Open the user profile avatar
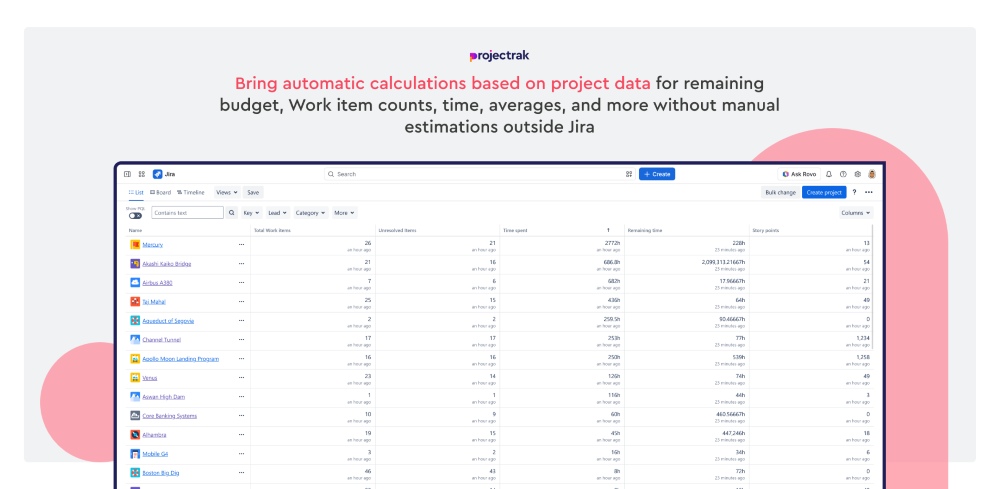Screen dimensions: 1000x489 coord(872,174)
